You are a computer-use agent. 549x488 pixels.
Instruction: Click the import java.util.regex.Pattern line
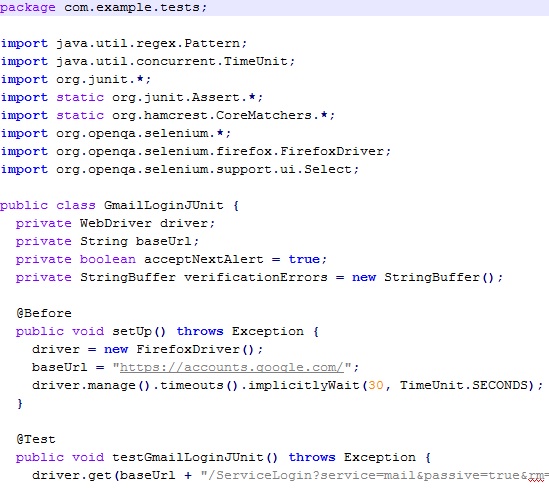124,43
